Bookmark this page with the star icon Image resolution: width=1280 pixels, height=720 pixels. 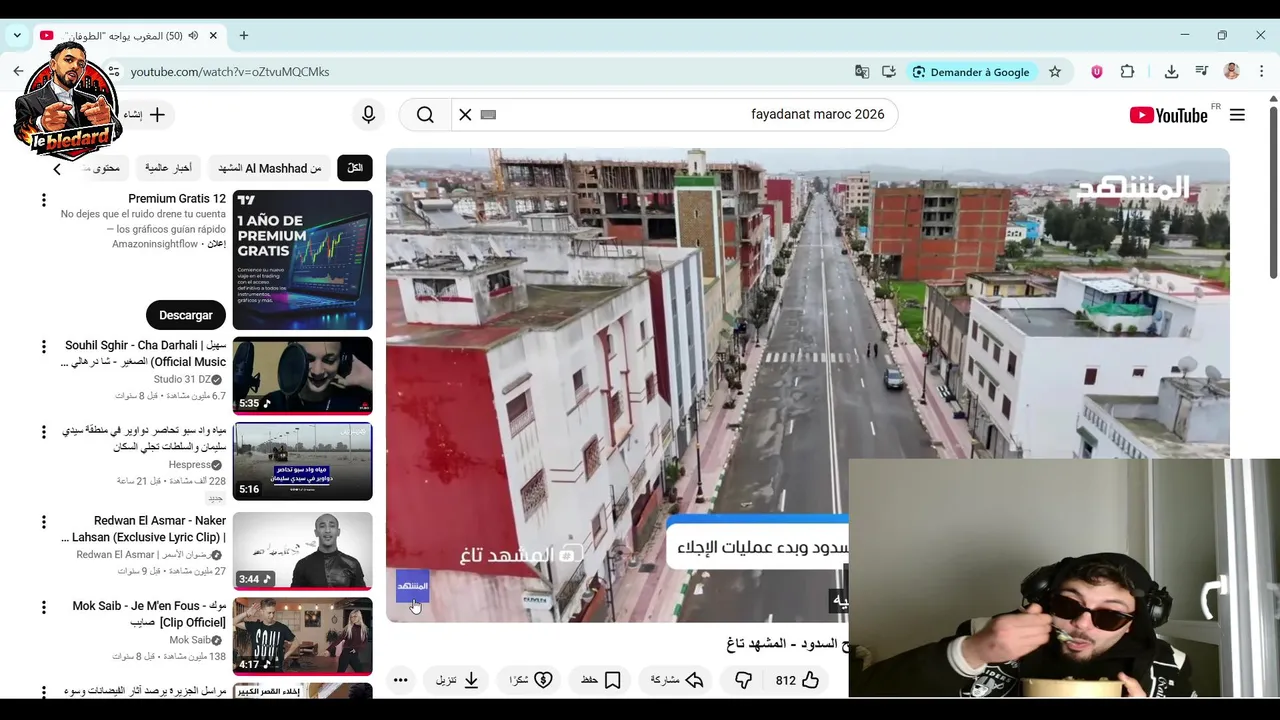click(1055, 72)
